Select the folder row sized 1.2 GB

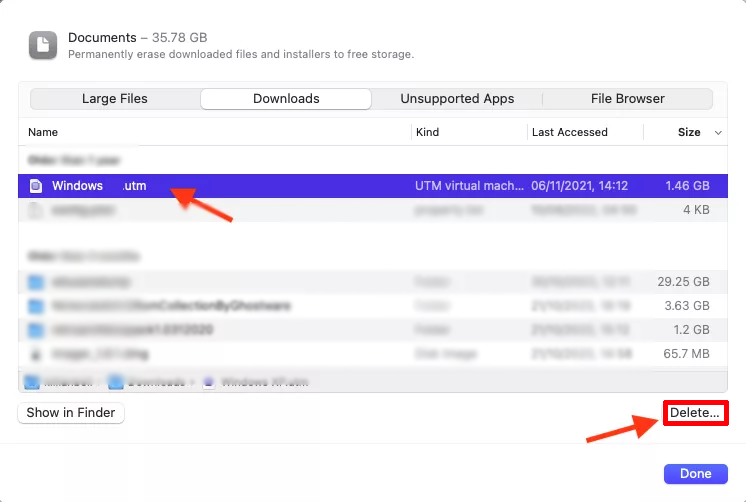[x=373, y=329]
